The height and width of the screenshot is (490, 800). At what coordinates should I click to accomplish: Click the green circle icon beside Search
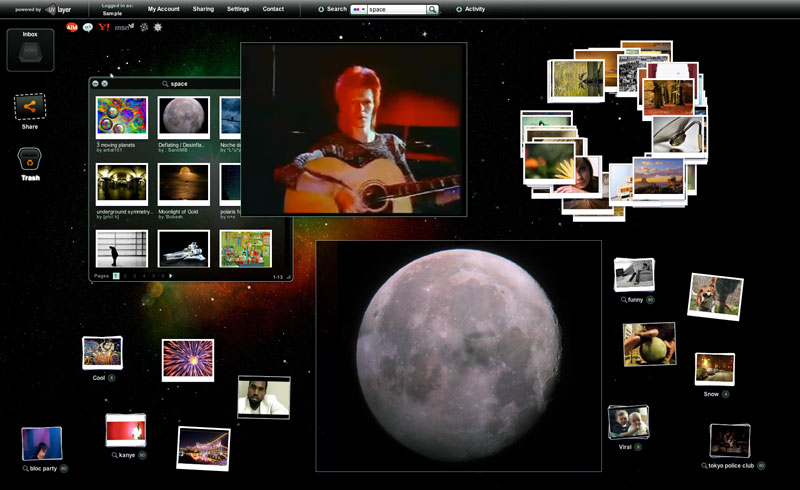(x=321, y=9)
